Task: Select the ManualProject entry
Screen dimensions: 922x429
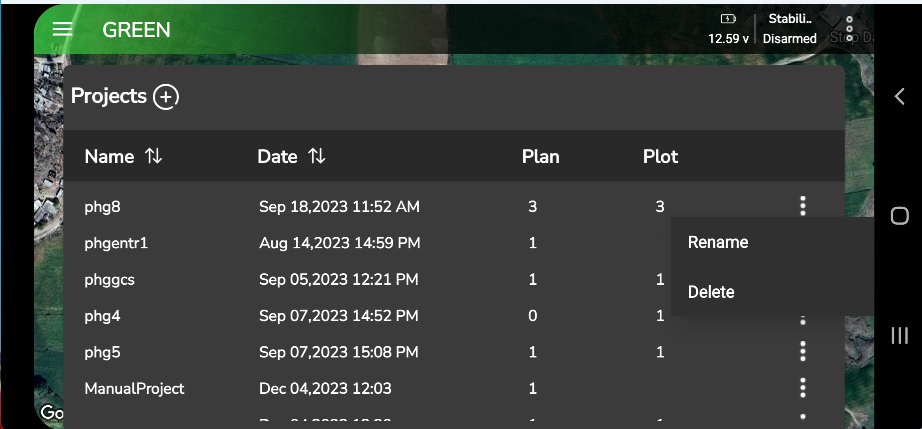Action: point(134,388)
